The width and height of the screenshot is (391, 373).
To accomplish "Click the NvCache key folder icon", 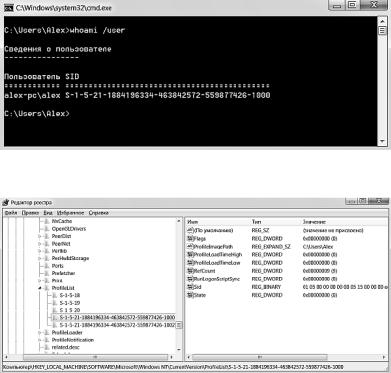I will click(x=47, y=221).
